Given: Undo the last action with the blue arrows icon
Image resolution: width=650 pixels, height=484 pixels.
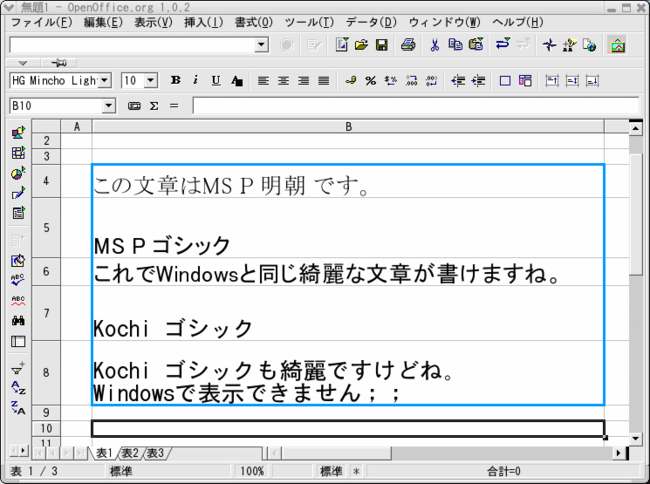Looking at the screenshot, I should click(502, 44).
